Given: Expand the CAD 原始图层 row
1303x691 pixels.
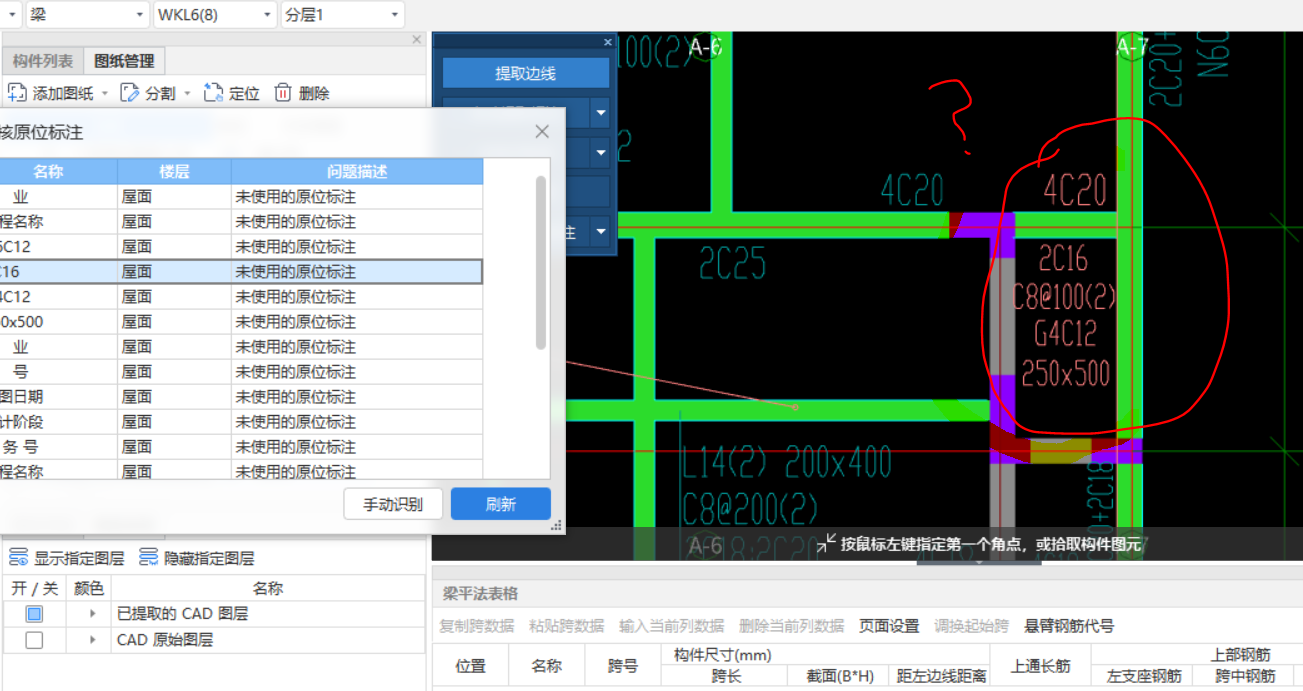Looking at the screenshot, I should (92, 640).
